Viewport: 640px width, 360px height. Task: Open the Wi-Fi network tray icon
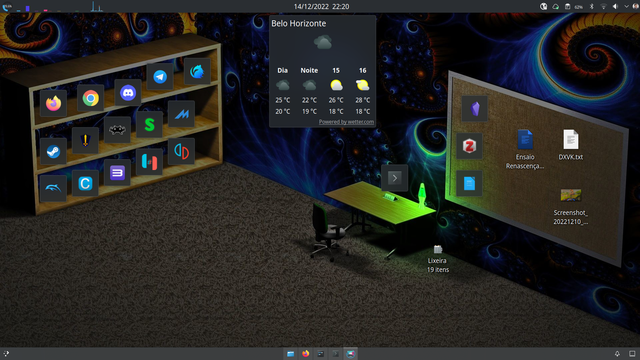click(x=603, y=6)
